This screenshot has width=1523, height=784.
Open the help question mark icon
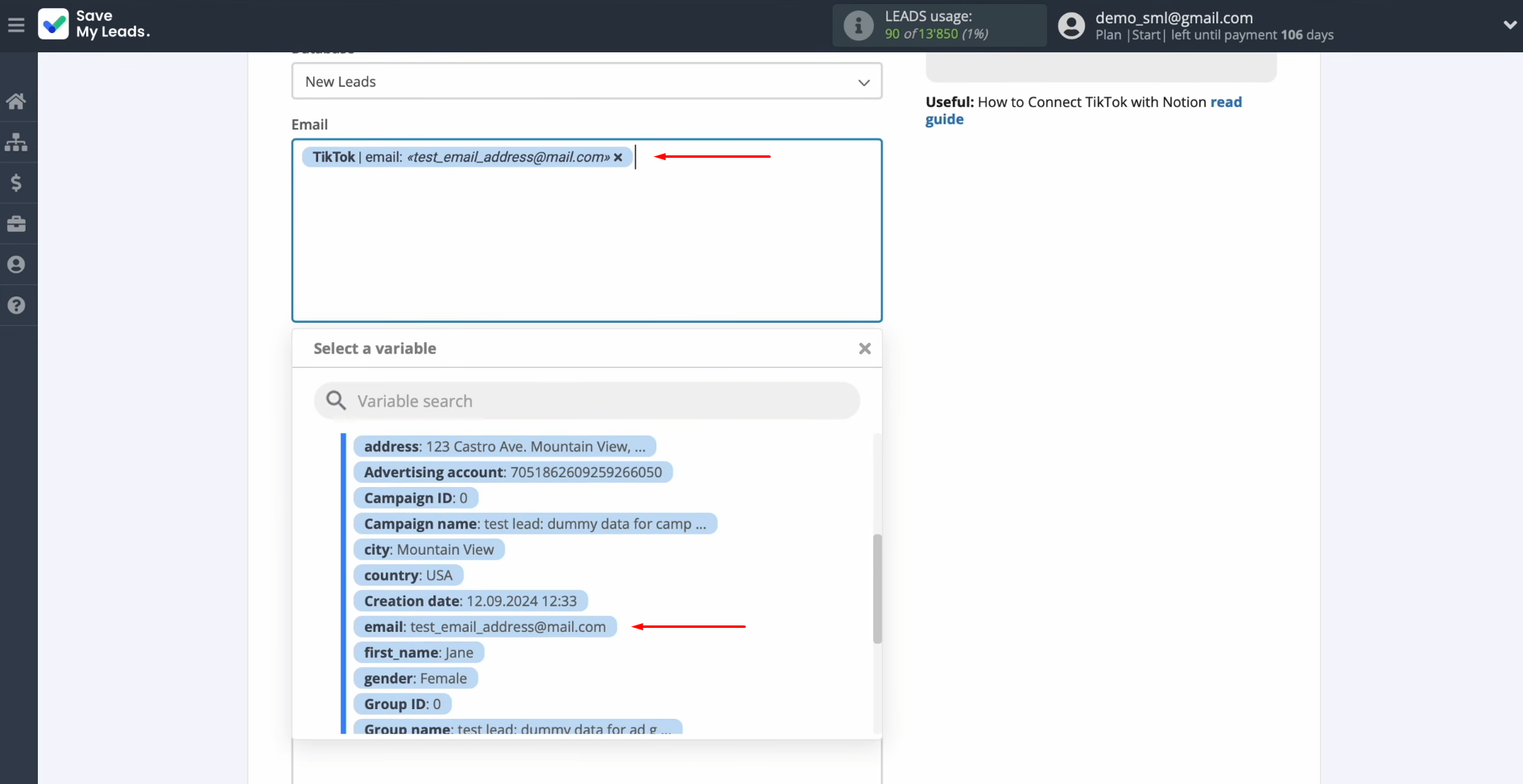(x=16, y=305)
